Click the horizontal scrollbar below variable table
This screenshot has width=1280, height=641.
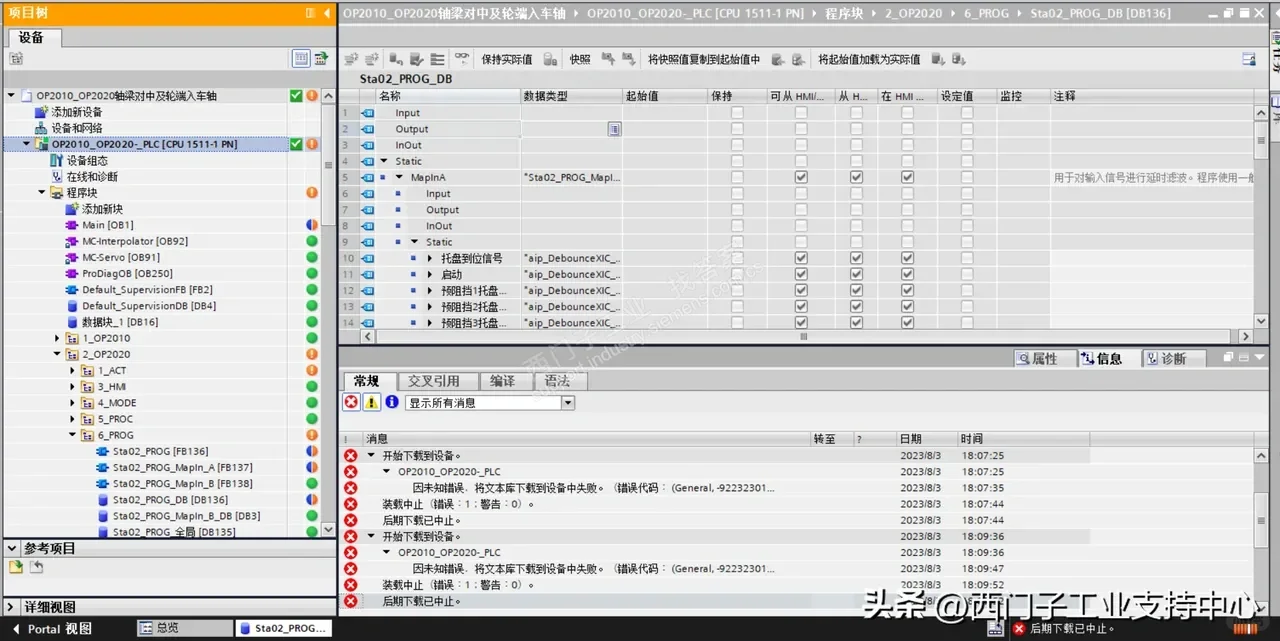pyautogui.click(x=800, y=337)
